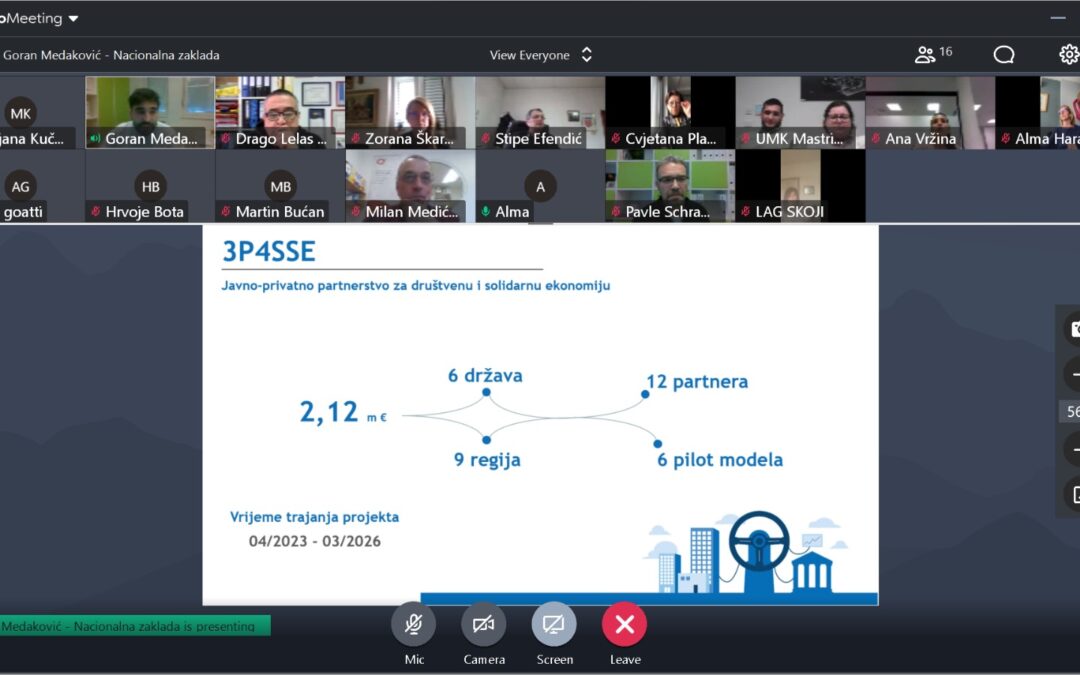
Task: Click the green speaker icon beside Goran Meda
Action: (x=96, y=139)
